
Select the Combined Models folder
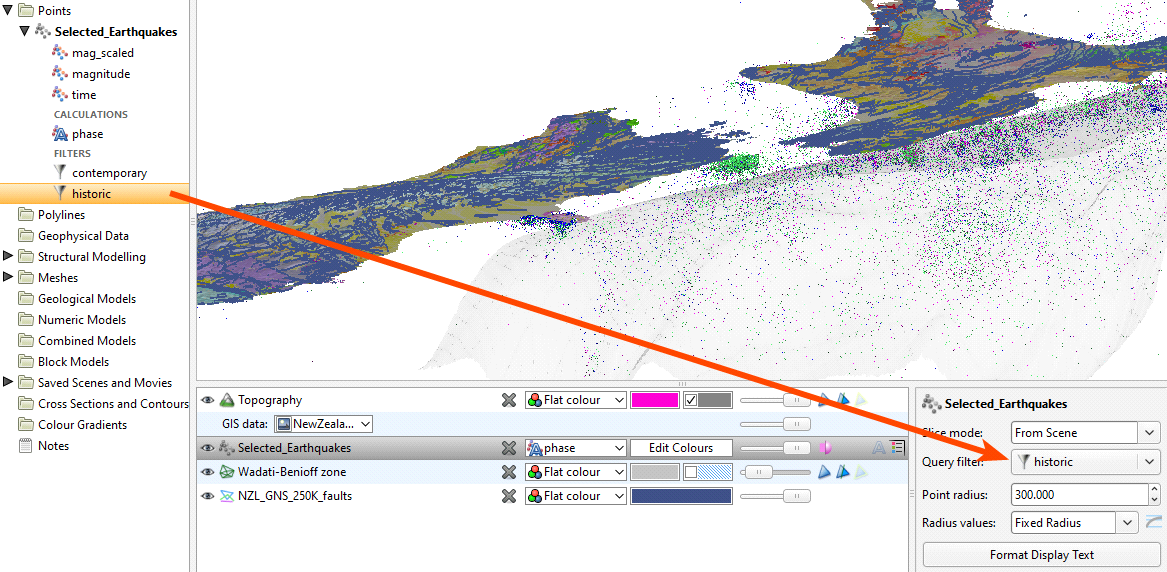(x=87, y=341)
